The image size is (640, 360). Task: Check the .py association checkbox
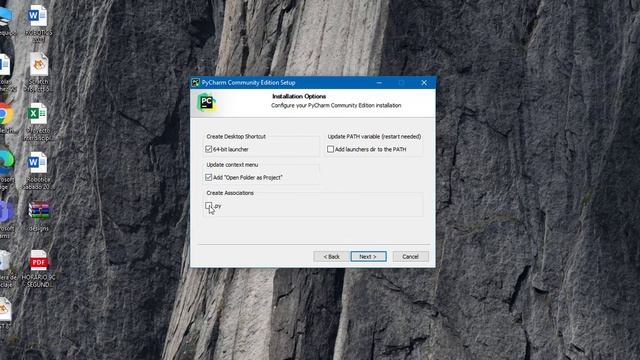(x=209, y=205)
